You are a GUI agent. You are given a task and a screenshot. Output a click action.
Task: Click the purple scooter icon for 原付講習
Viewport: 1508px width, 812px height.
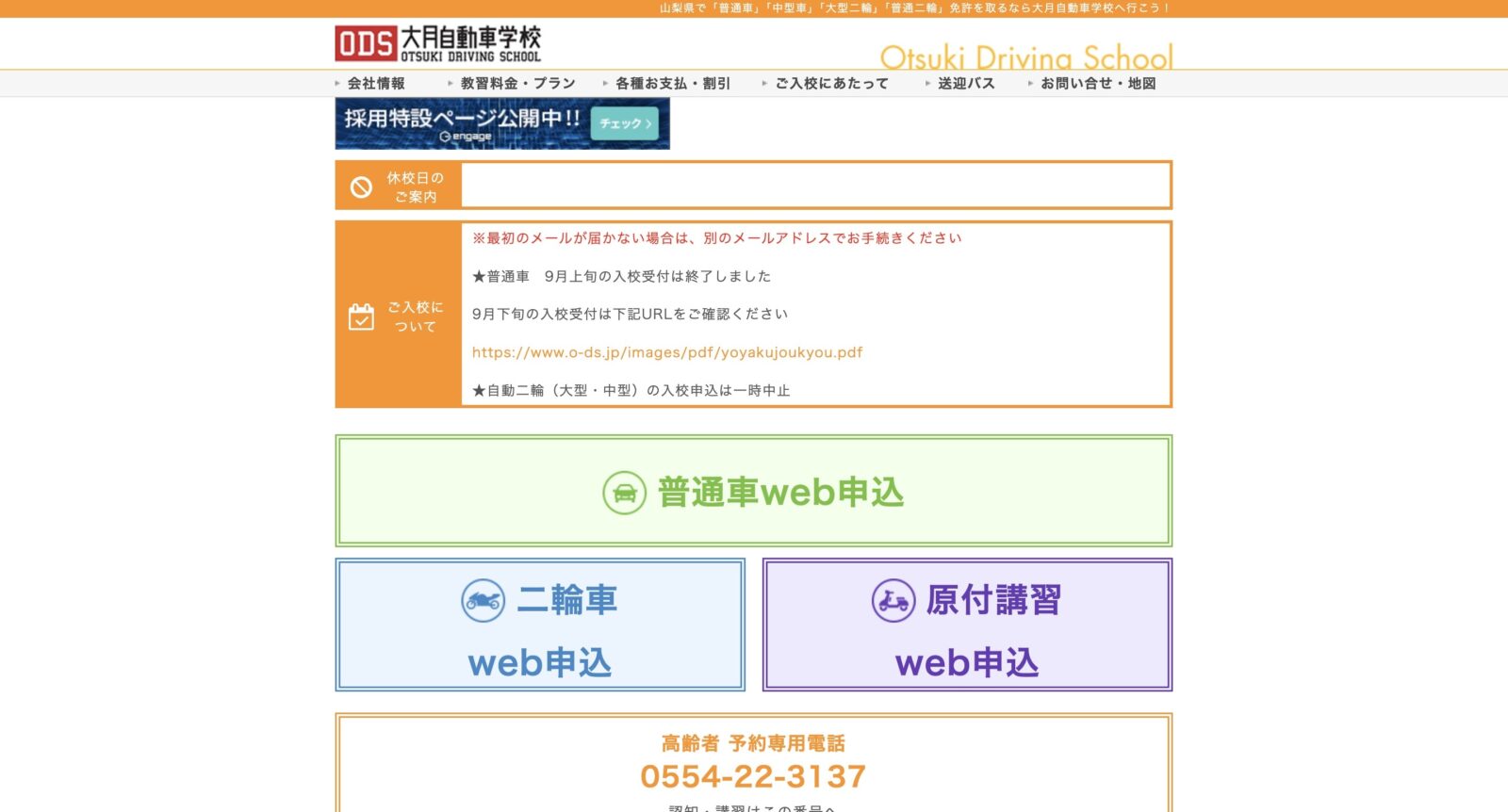tap(893, 600)
